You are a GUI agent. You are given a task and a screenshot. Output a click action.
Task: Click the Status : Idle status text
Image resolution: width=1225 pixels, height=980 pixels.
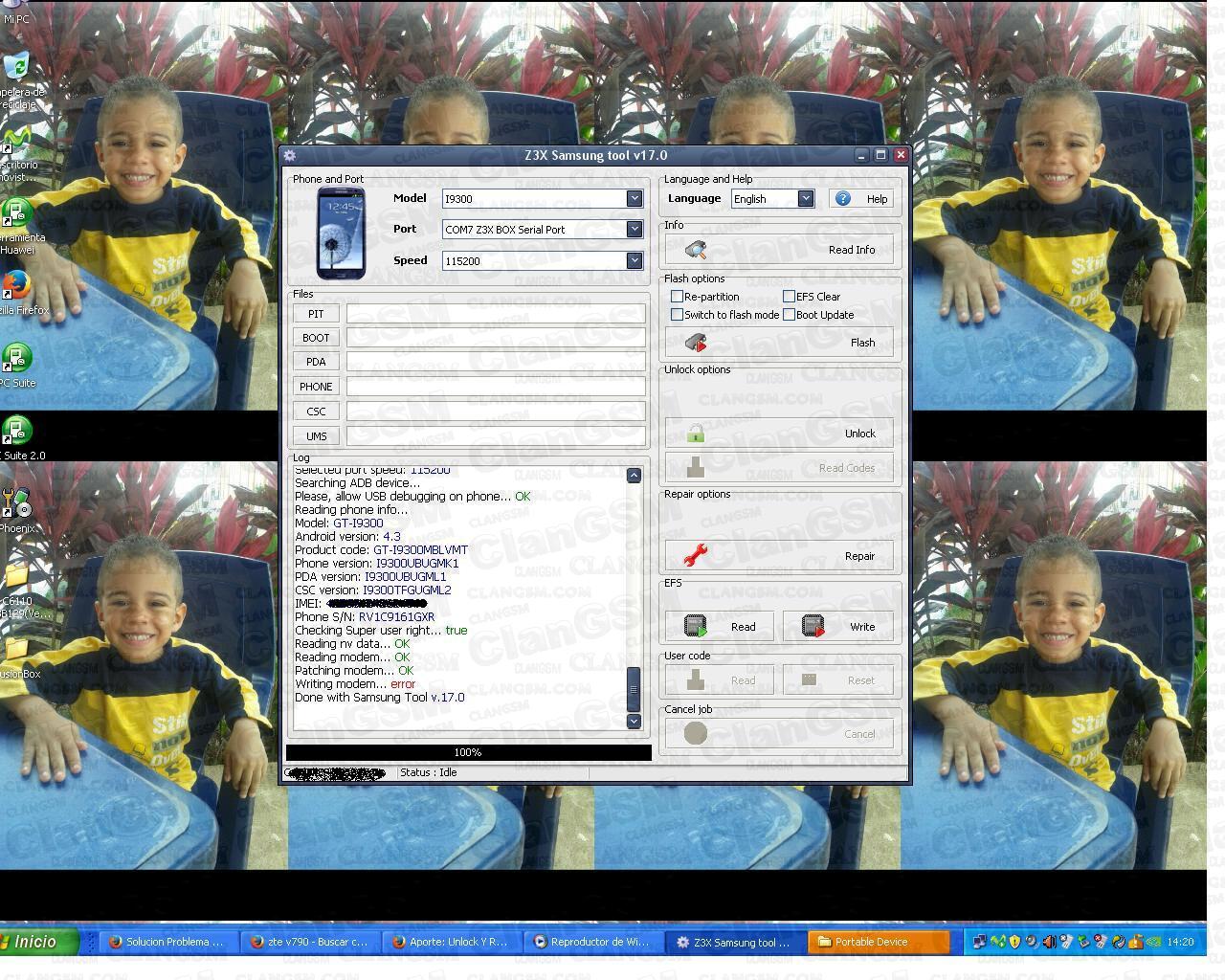(429, 772)
